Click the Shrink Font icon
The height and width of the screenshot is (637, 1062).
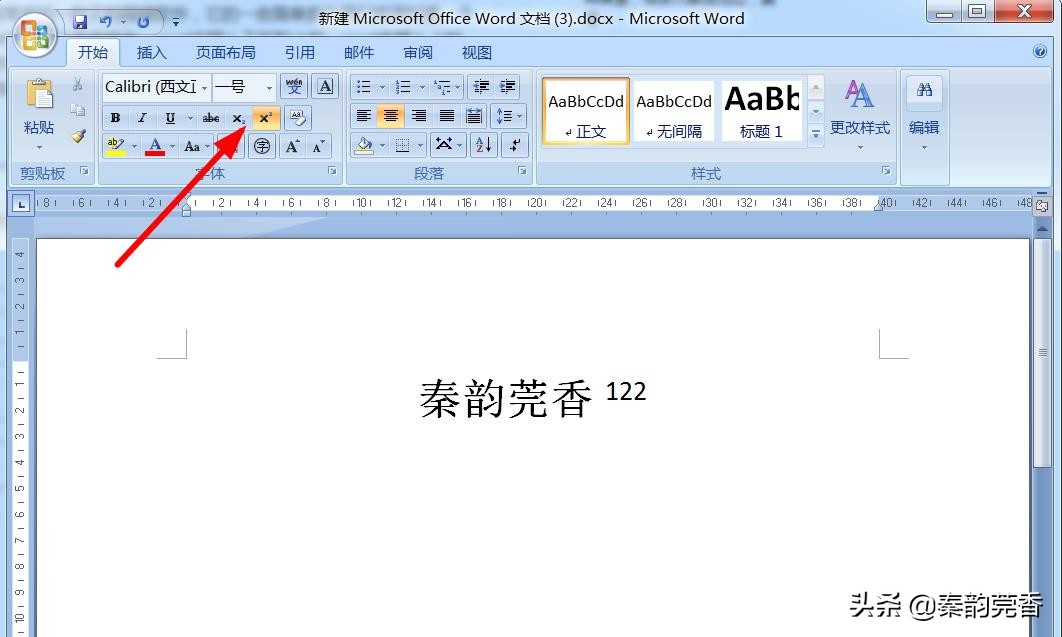[x=316, y=146]
